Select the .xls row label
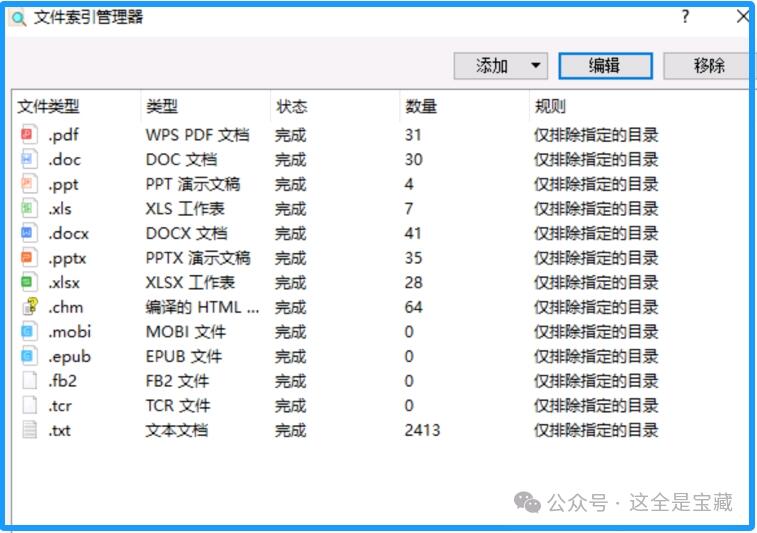This screenshot has height=533, width=757. point(59,209)
